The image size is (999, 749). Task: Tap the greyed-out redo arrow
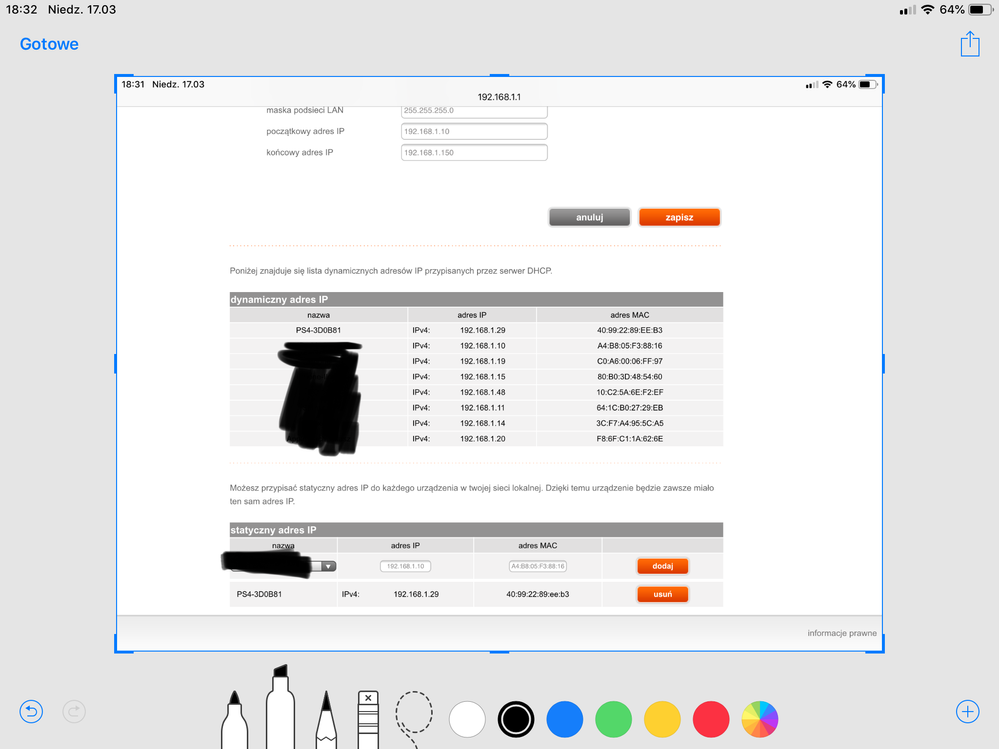coord(75,712)
